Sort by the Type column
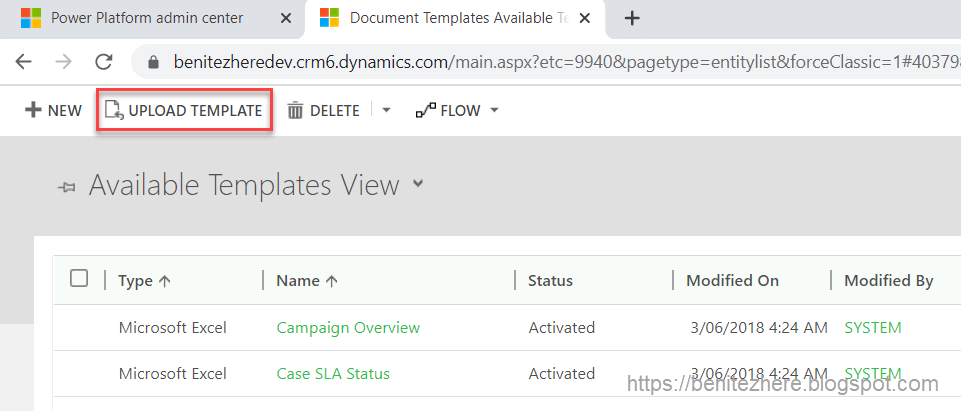Image resolution: width=961 pixels, height=411 pixels. [x=145, y=281]
